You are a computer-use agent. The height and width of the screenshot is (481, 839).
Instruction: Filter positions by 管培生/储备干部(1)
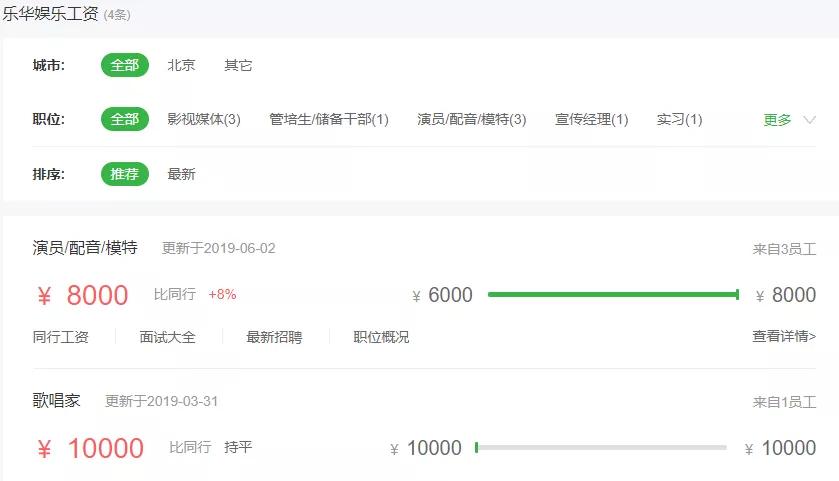329,119
